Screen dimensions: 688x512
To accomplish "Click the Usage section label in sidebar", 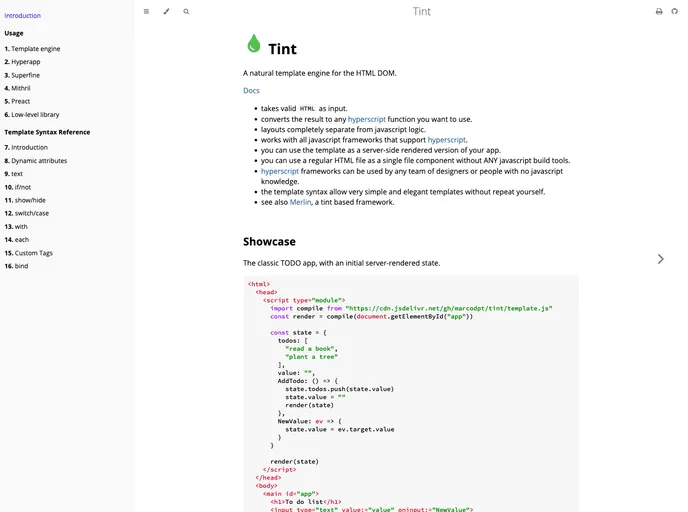I will click(x=14, y=33).
